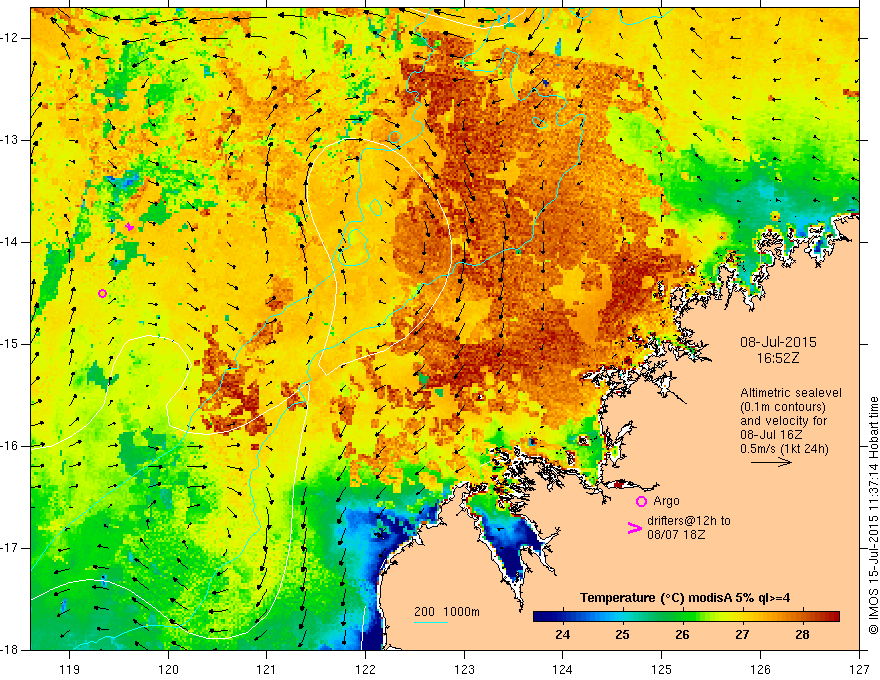Click latitude axis label -12
880x680 pixels.
coord(10,38)
